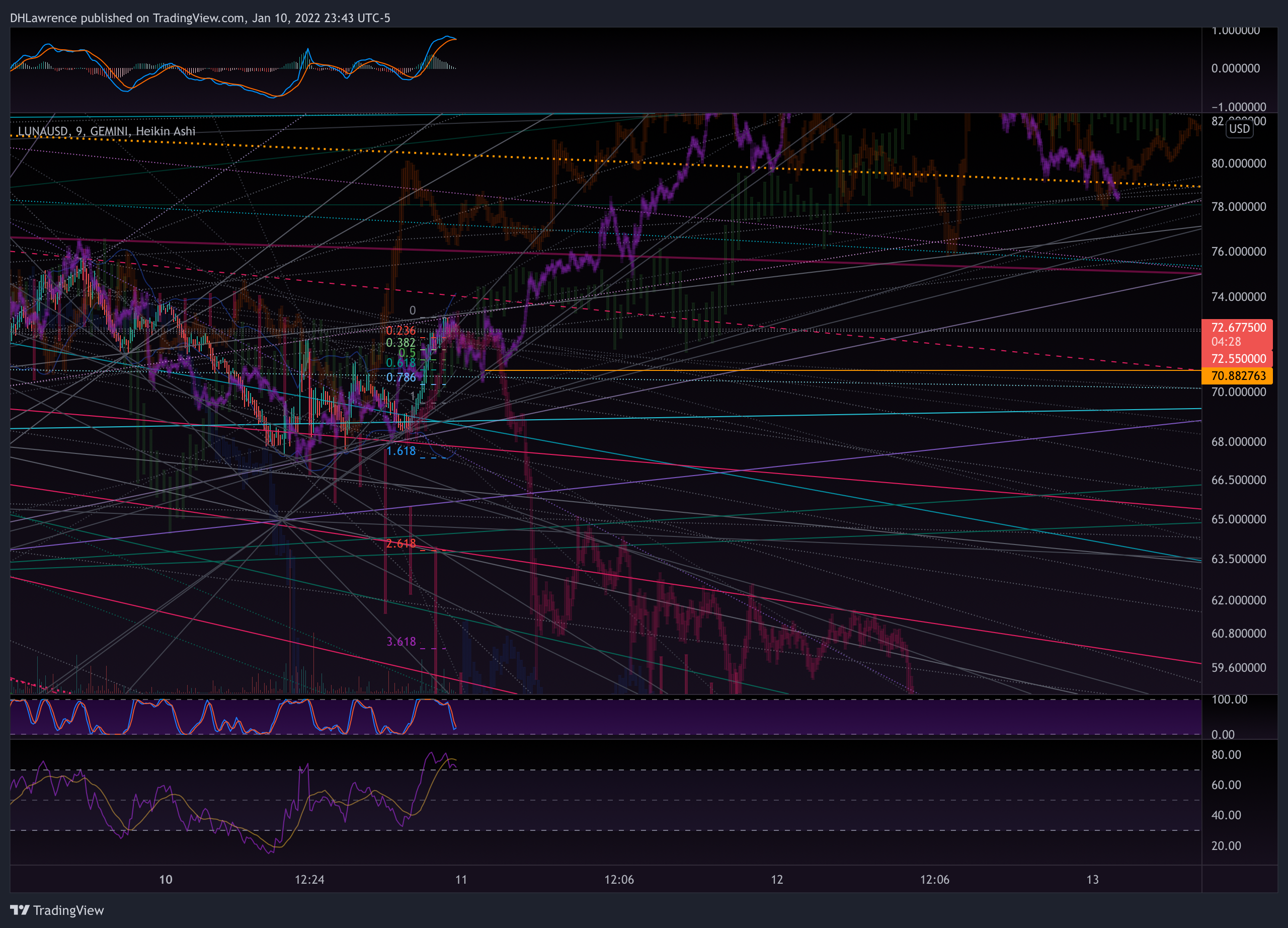
Task: Click the 78.000000 price axis label
Action: point(1239,207)
